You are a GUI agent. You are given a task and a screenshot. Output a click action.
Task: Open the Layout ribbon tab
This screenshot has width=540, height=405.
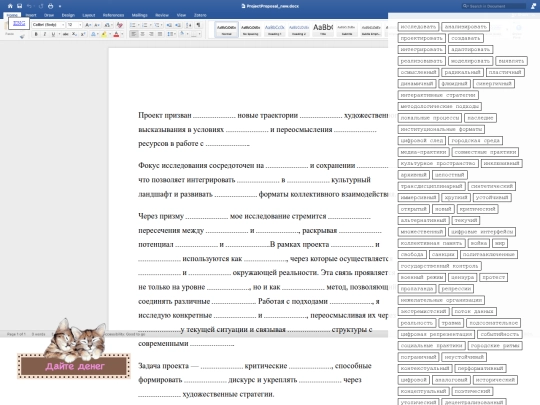tap(89, 15)
